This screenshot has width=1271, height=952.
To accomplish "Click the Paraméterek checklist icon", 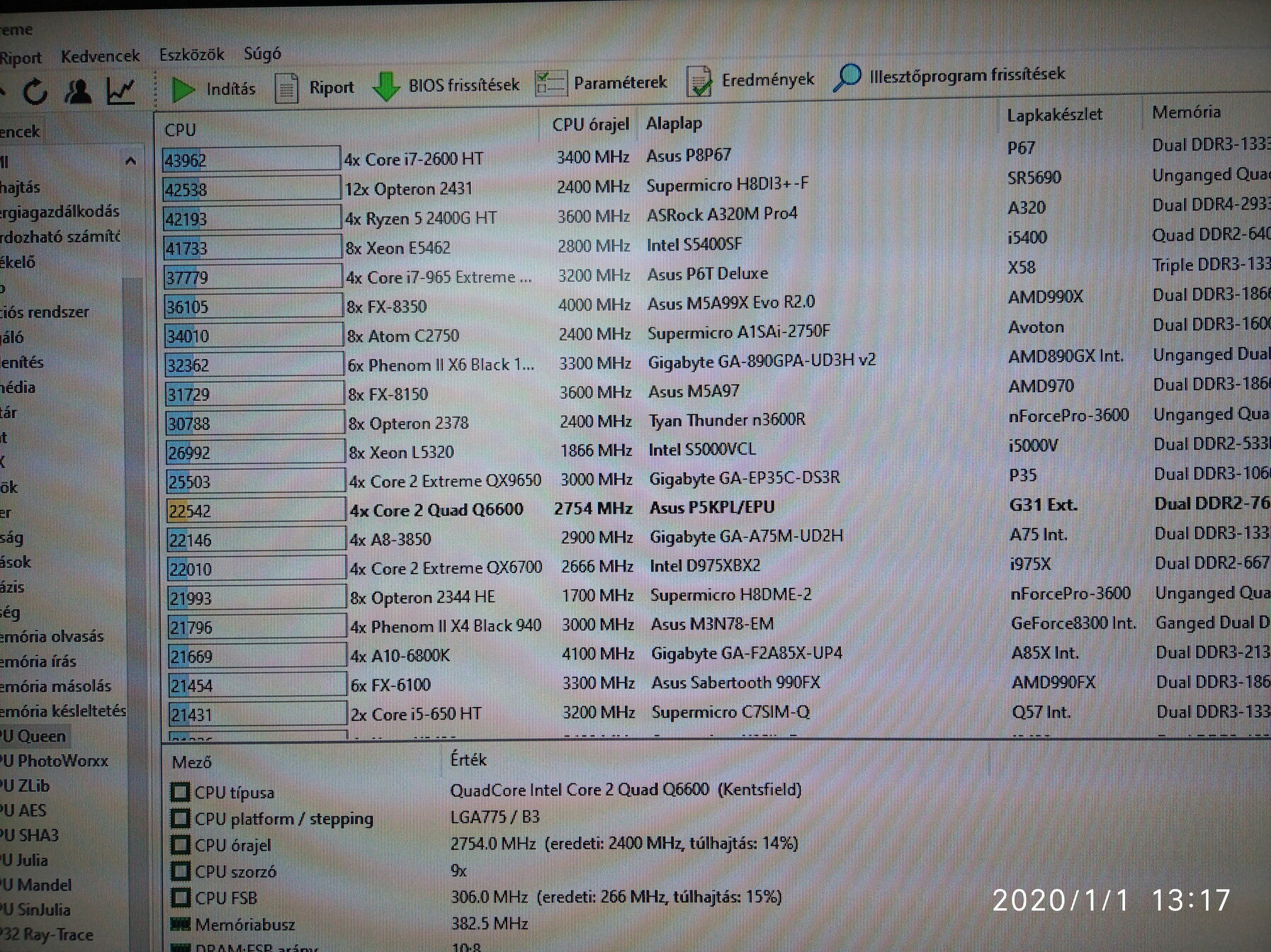I will 550,84.
